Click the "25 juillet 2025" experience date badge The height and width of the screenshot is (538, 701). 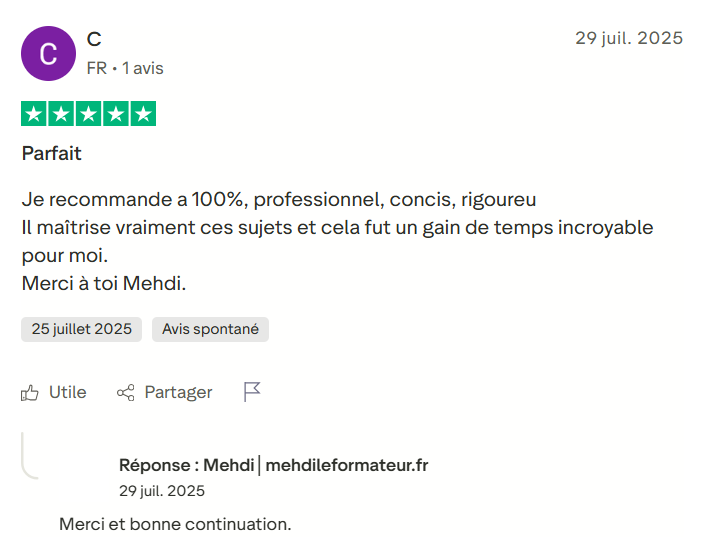point(82,329)
